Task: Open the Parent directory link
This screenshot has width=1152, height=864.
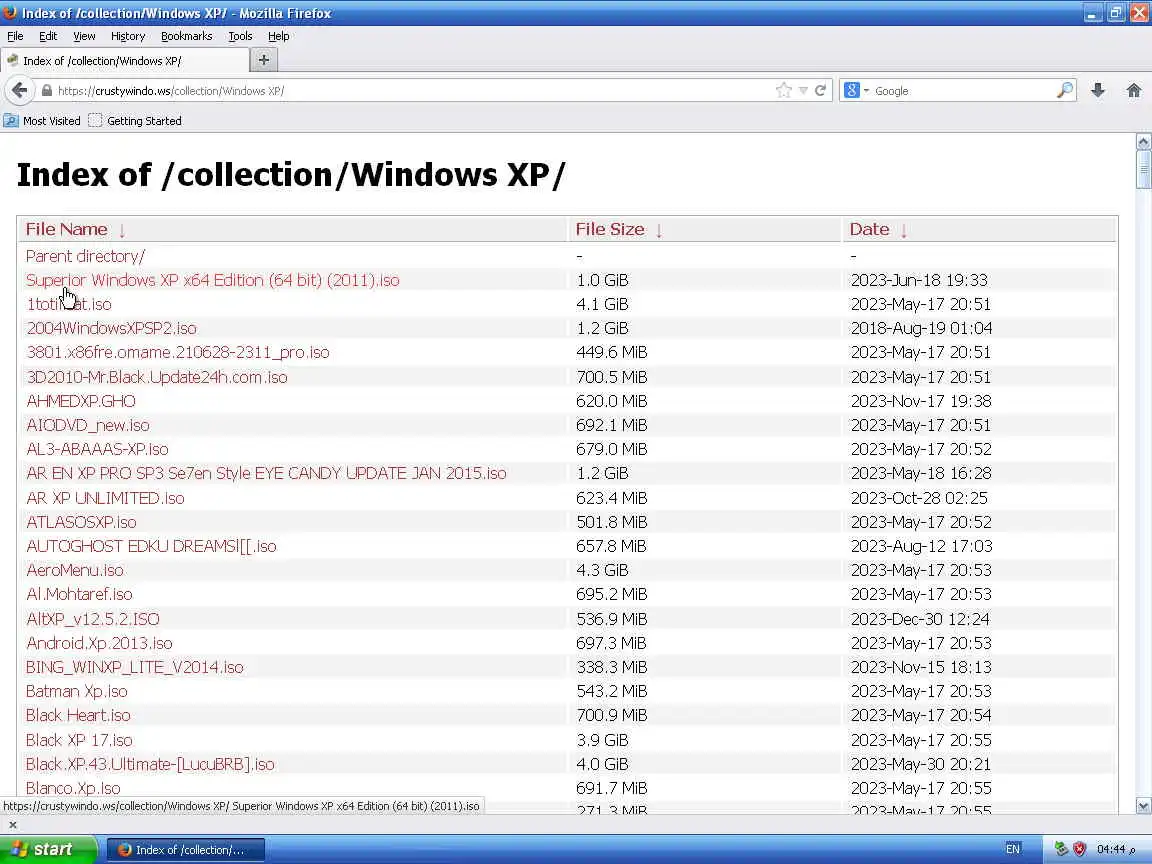Action: (x=85, y=256)
